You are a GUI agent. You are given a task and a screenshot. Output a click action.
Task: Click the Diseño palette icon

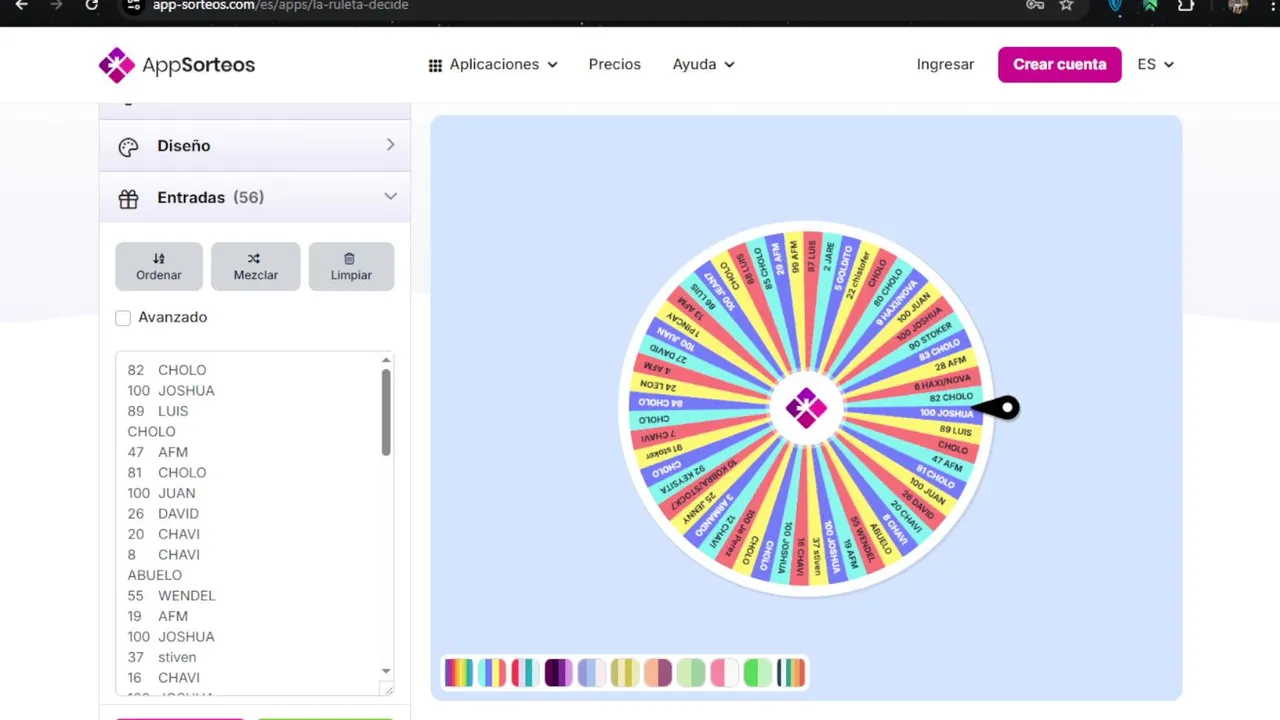(x=128, y=147)
